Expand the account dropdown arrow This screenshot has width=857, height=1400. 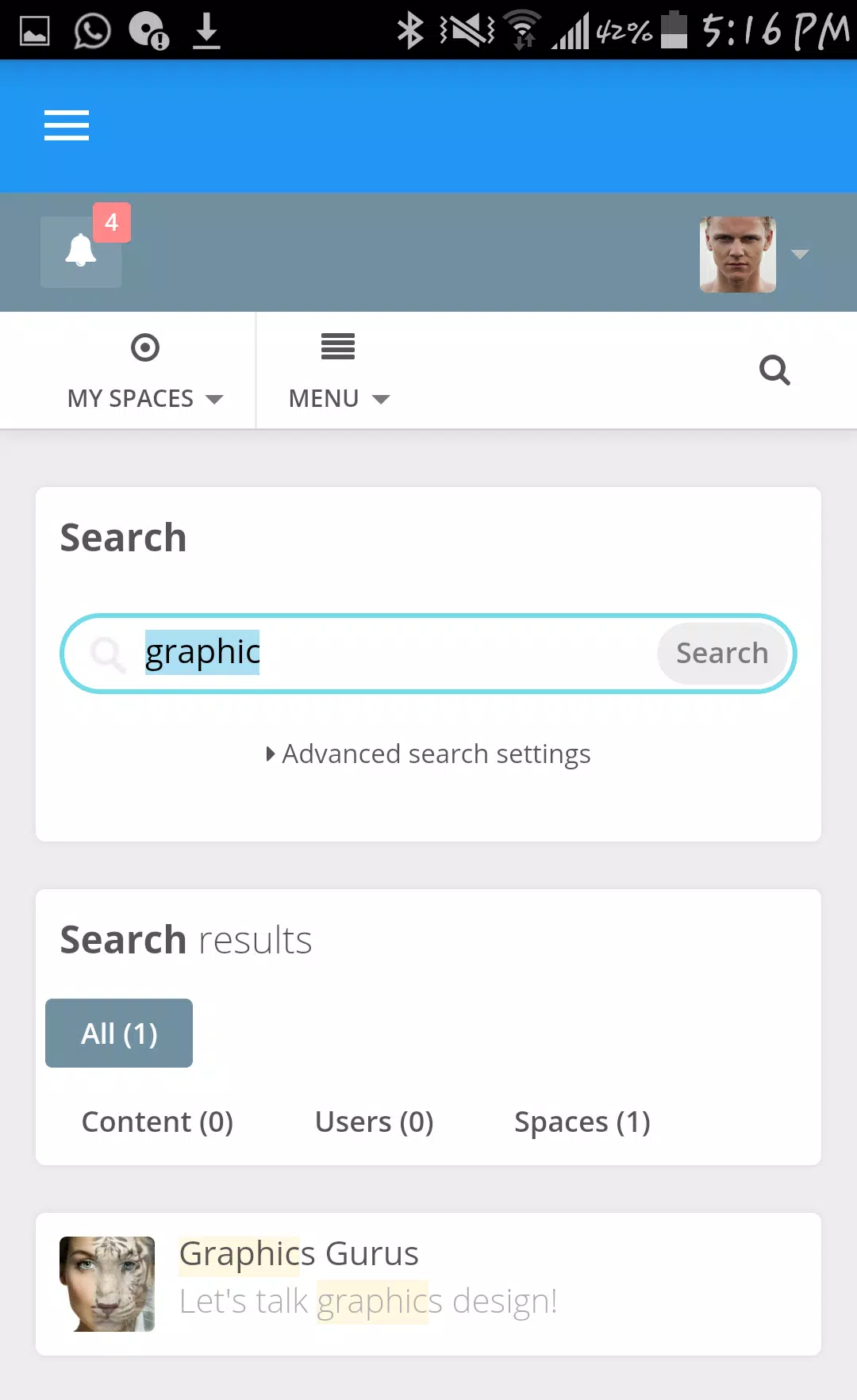click(x=800, y=255)
